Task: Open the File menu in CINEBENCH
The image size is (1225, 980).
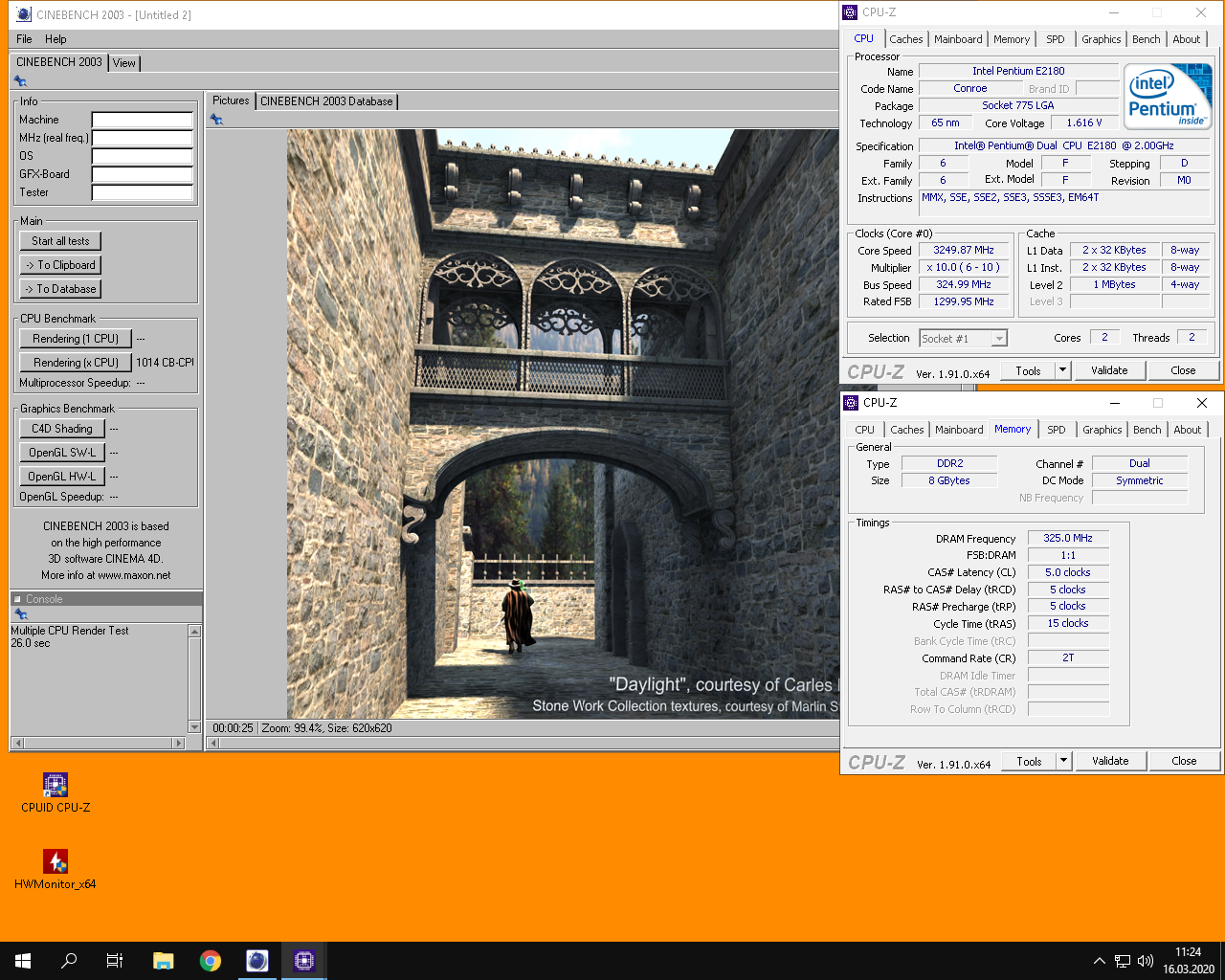Action: click(x=24, y=39)
